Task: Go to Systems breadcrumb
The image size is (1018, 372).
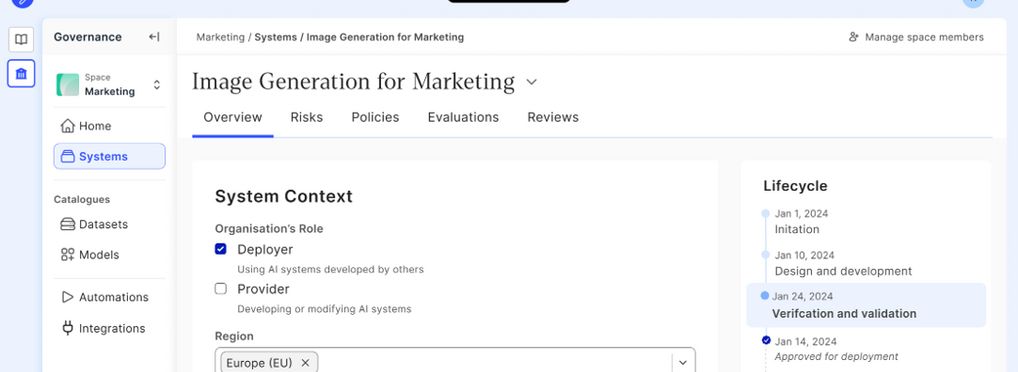Action: 275,37
